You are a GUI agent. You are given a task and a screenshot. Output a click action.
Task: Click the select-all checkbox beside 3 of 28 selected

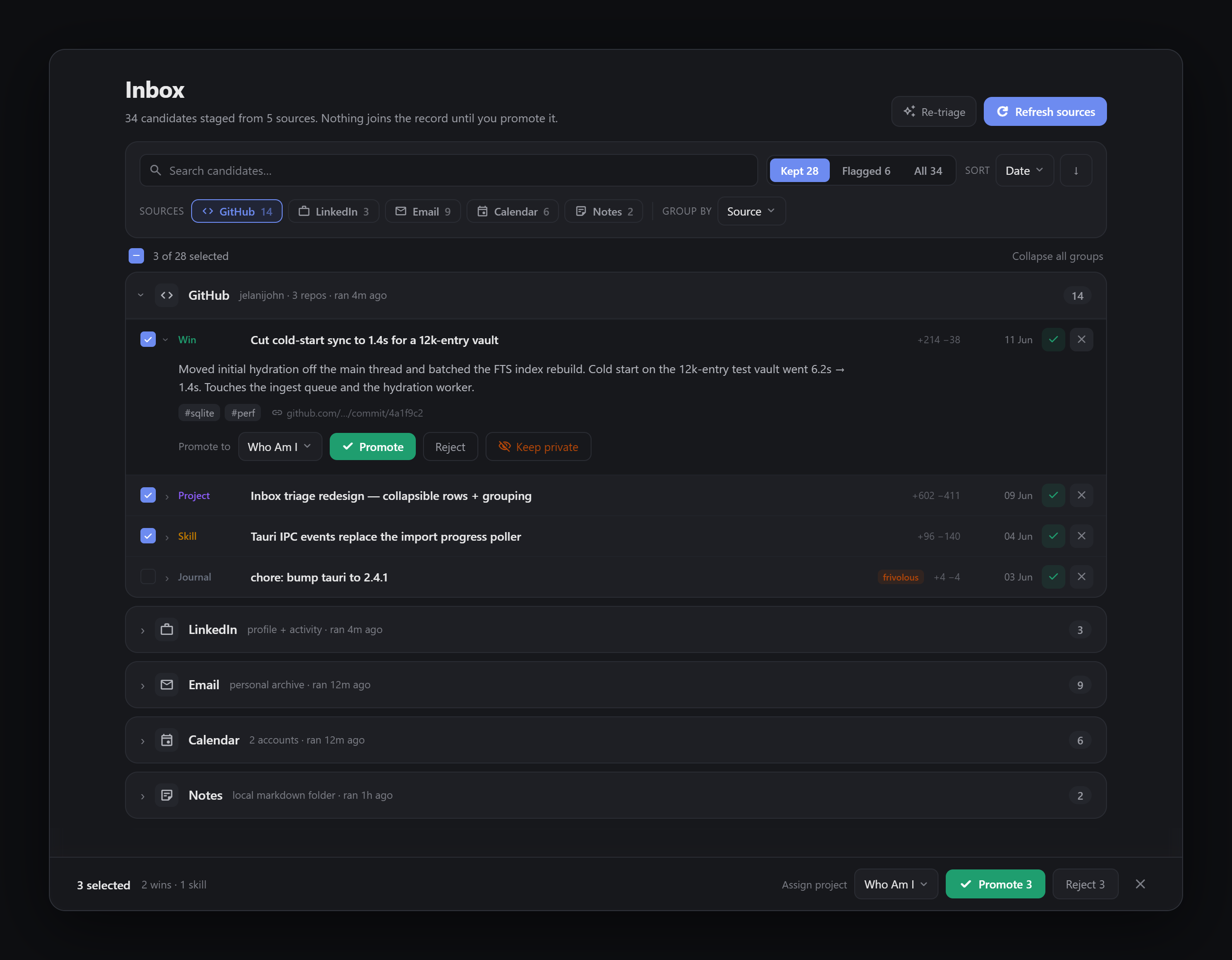(x=136, y=256)
